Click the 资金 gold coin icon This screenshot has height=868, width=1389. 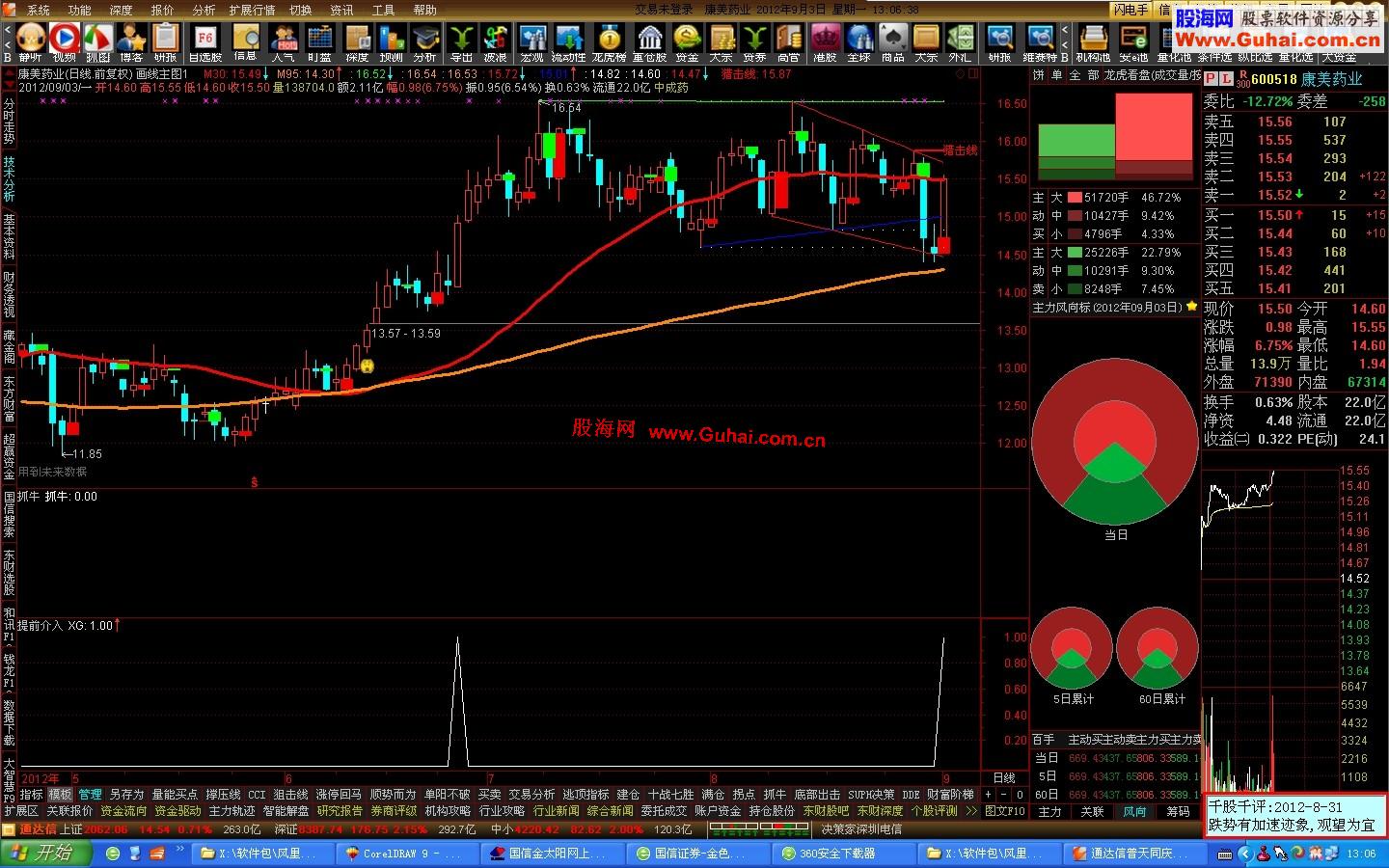pyautogui.click(x=687, y=41)
